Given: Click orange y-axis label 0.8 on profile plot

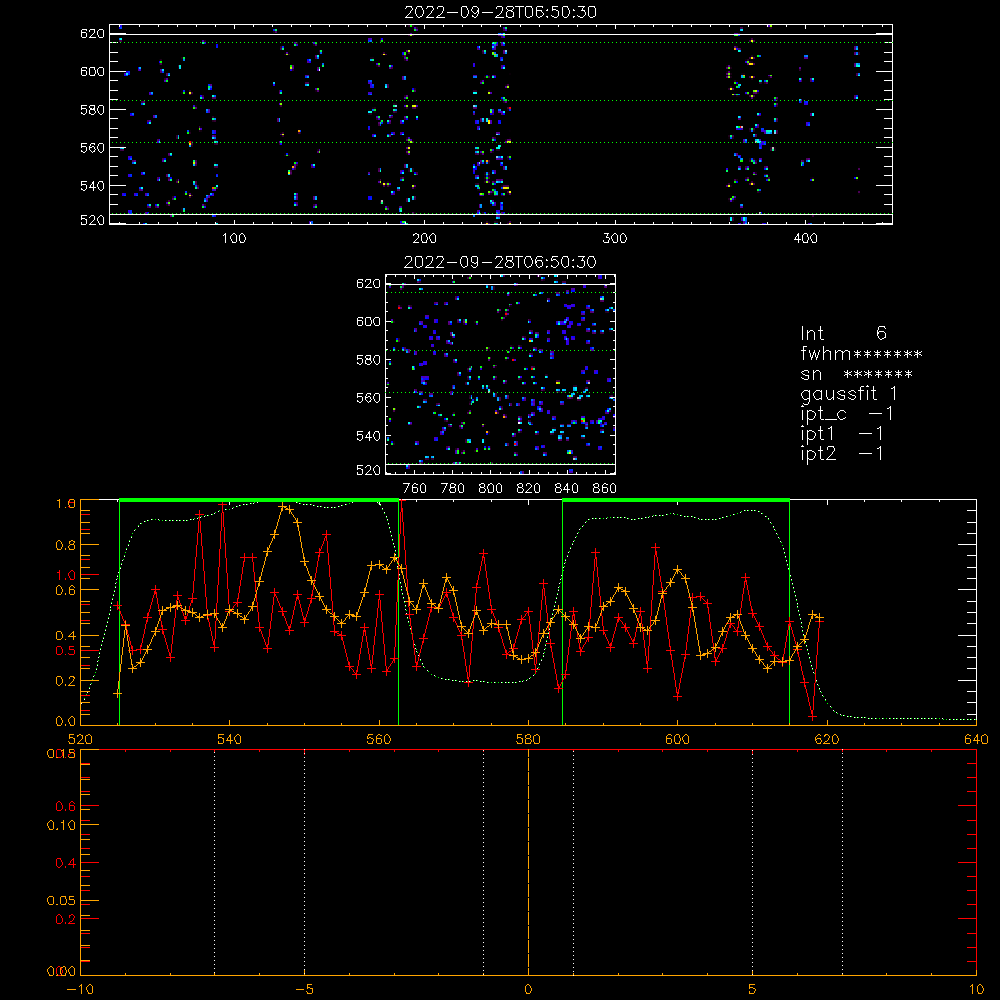Looking at the screenshot, I should [x=66, y=545].
